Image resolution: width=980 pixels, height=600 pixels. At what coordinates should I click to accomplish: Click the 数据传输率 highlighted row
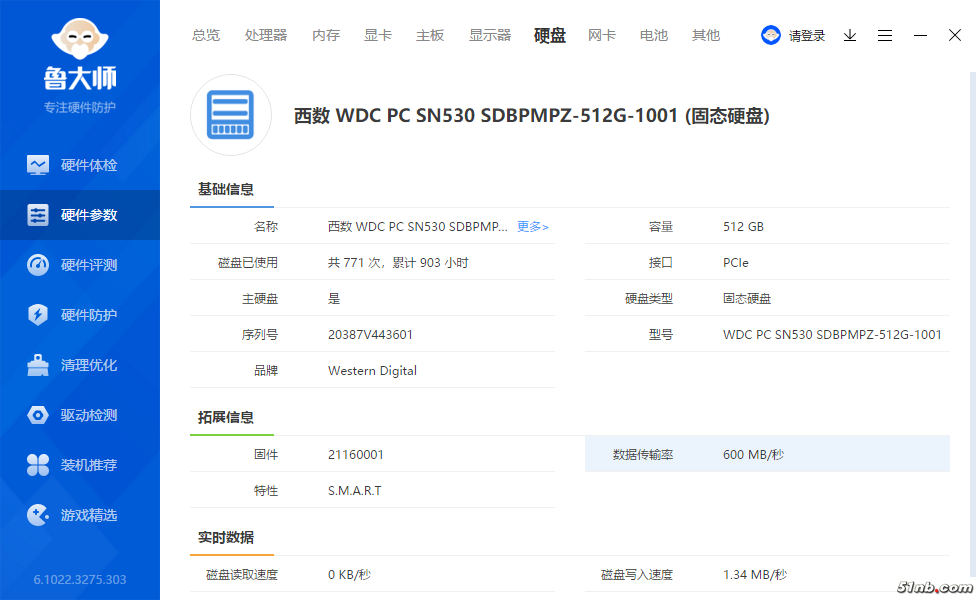click(766, 455)
